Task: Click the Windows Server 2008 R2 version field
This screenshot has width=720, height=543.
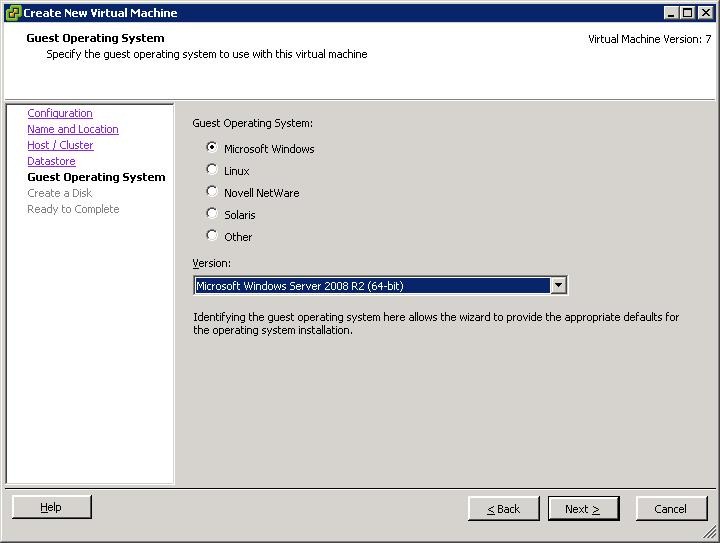Action: 372,286
